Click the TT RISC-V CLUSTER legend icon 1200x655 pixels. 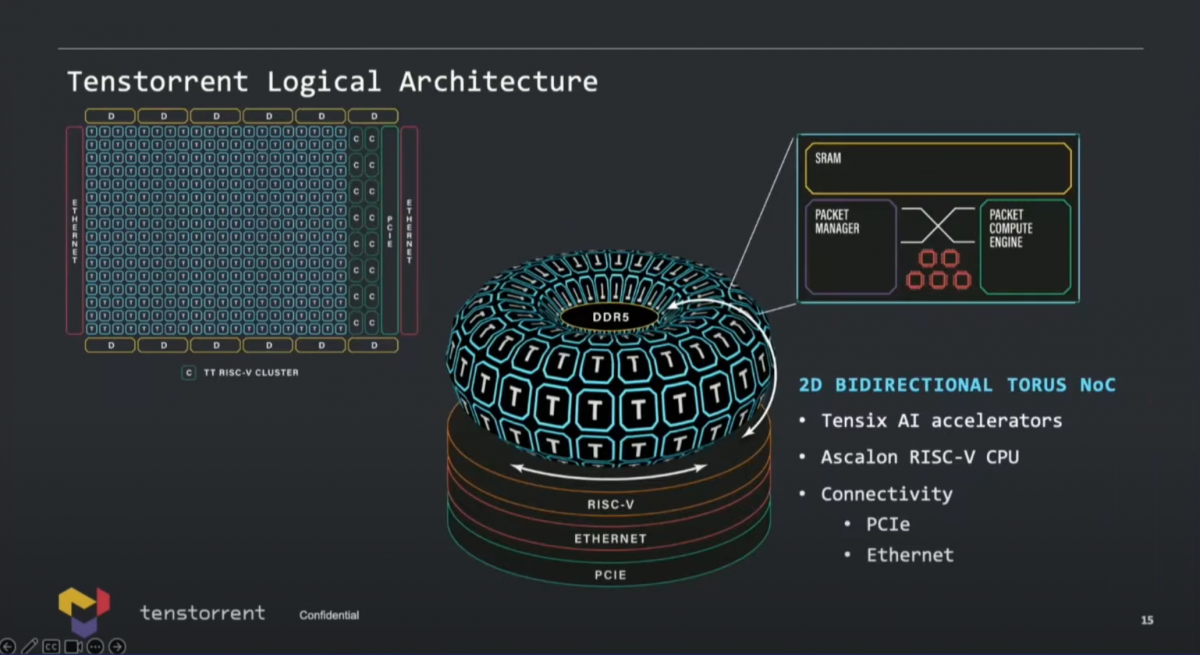click(x=188, y=373)
